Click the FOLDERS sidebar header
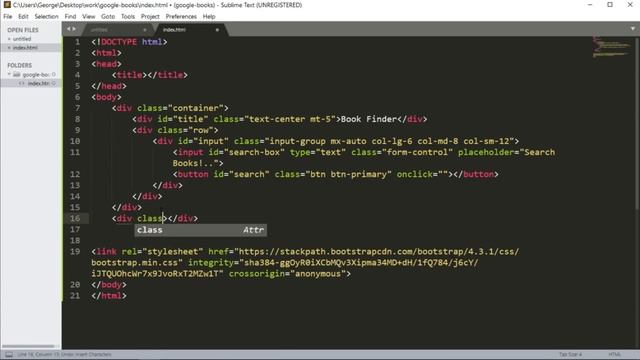Image resolution: width=640 pixels, height=360 pixels. click(x=19, y=65)
